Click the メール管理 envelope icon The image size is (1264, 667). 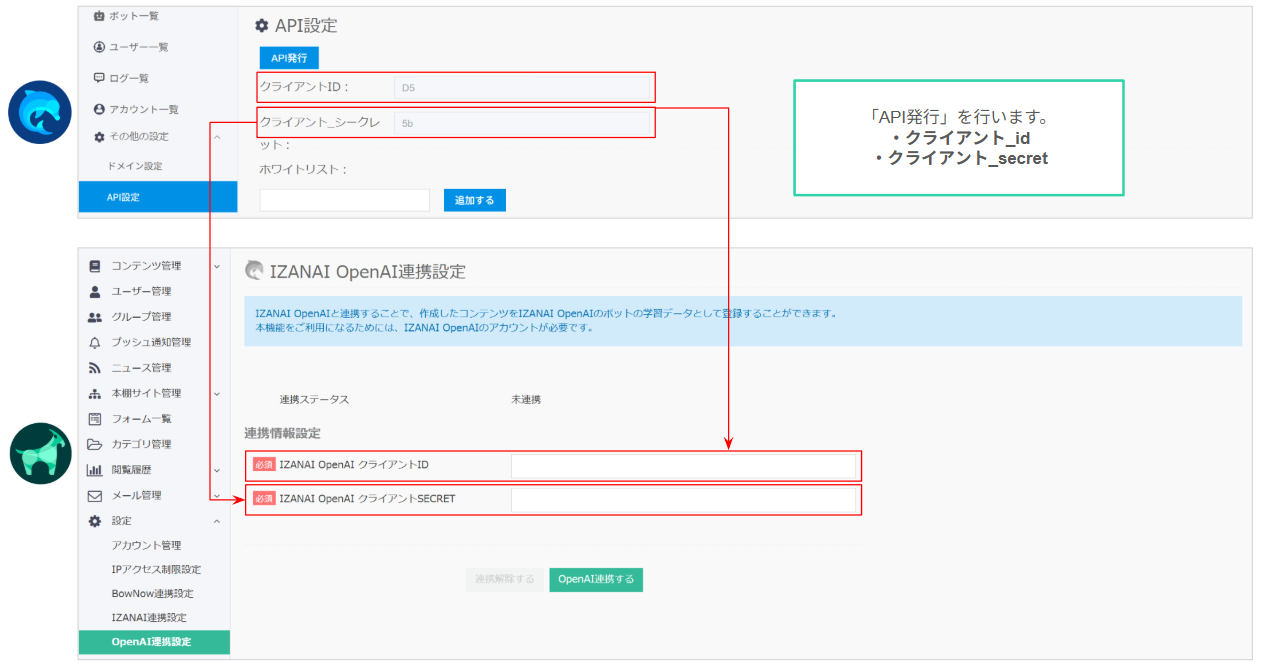(95, 496)
